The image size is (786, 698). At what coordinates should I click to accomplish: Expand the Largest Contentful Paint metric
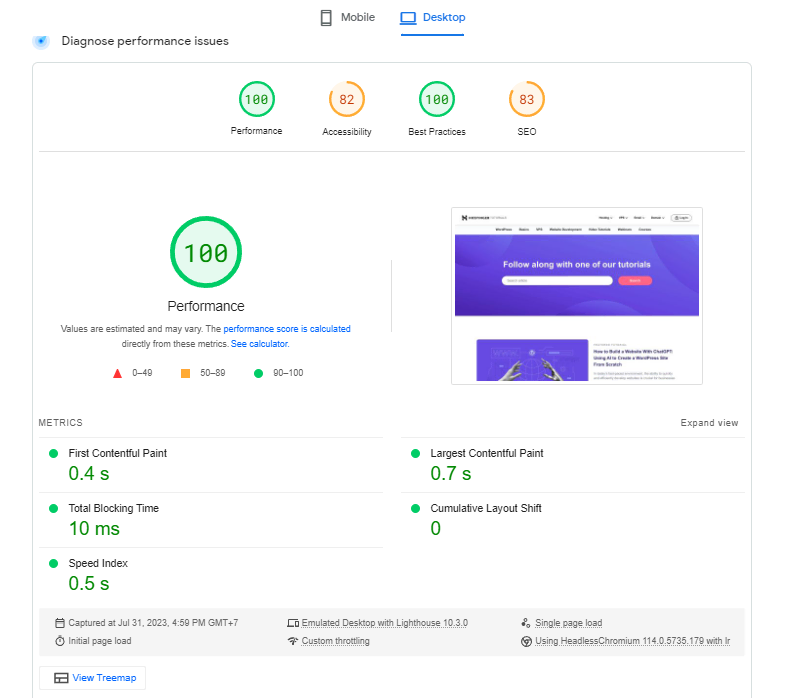[486, 453]
